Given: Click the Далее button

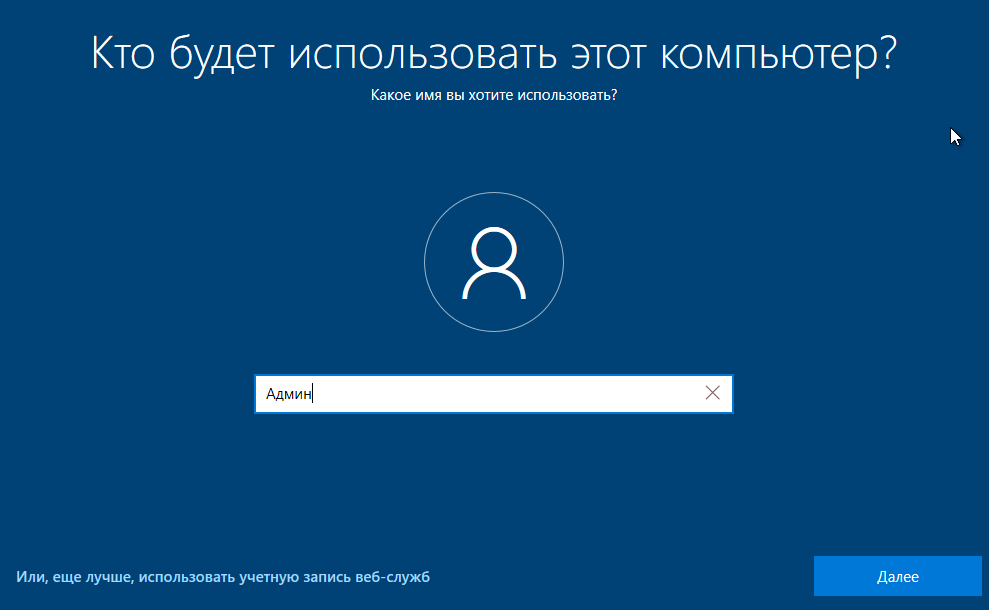Looking at the screenshot, I should [898, 576].
